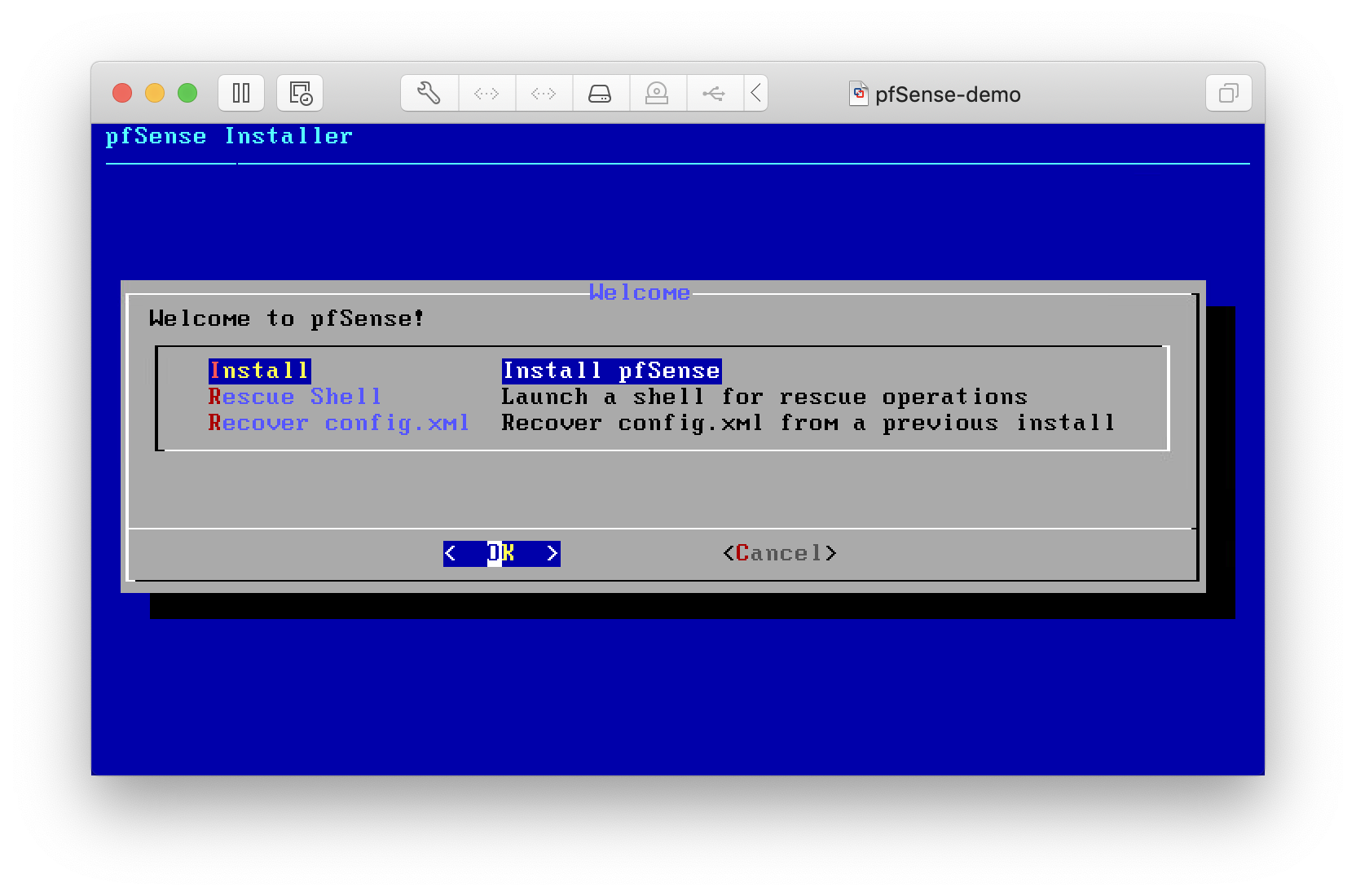Click the first network adapter icon

pos(487,93)
